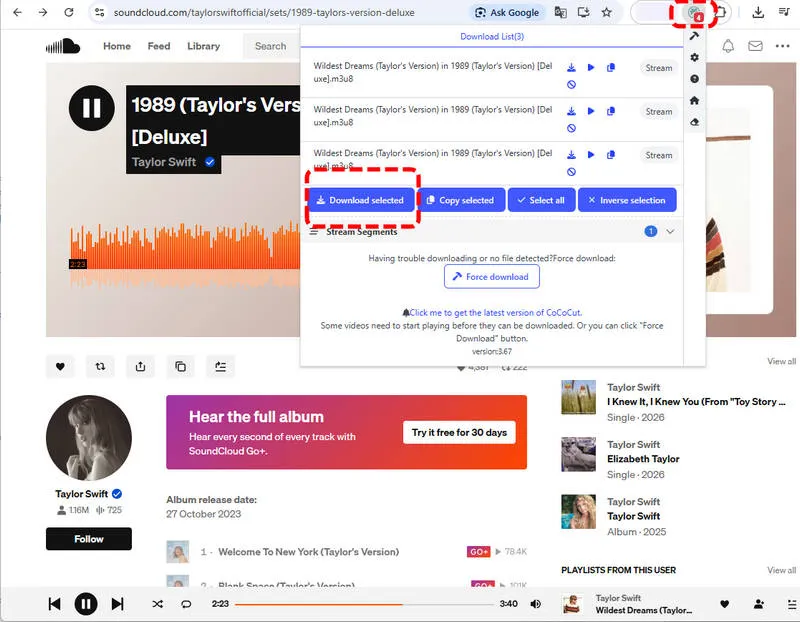Copy URL of the third Wildest Dreams entry
This screenshot has height=622, width=800.
[611, 155]
